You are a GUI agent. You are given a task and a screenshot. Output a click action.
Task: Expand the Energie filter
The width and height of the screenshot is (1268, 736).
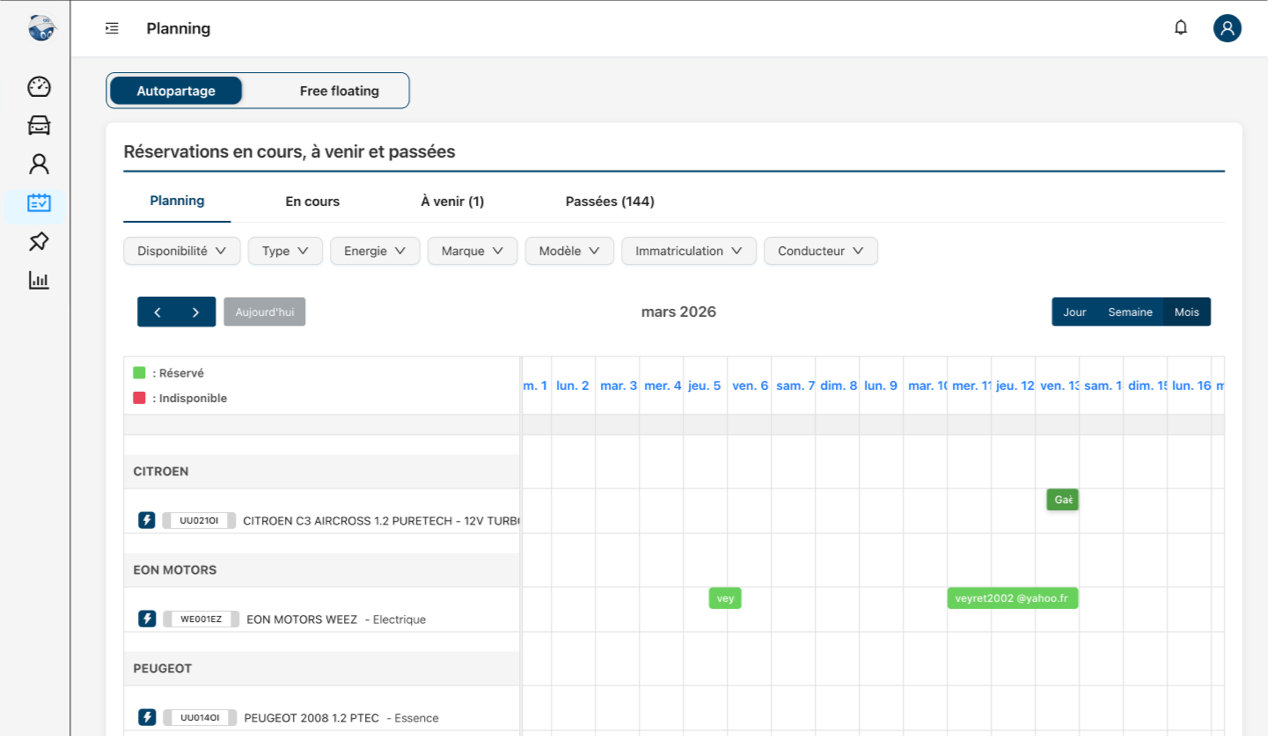(375, 251)
